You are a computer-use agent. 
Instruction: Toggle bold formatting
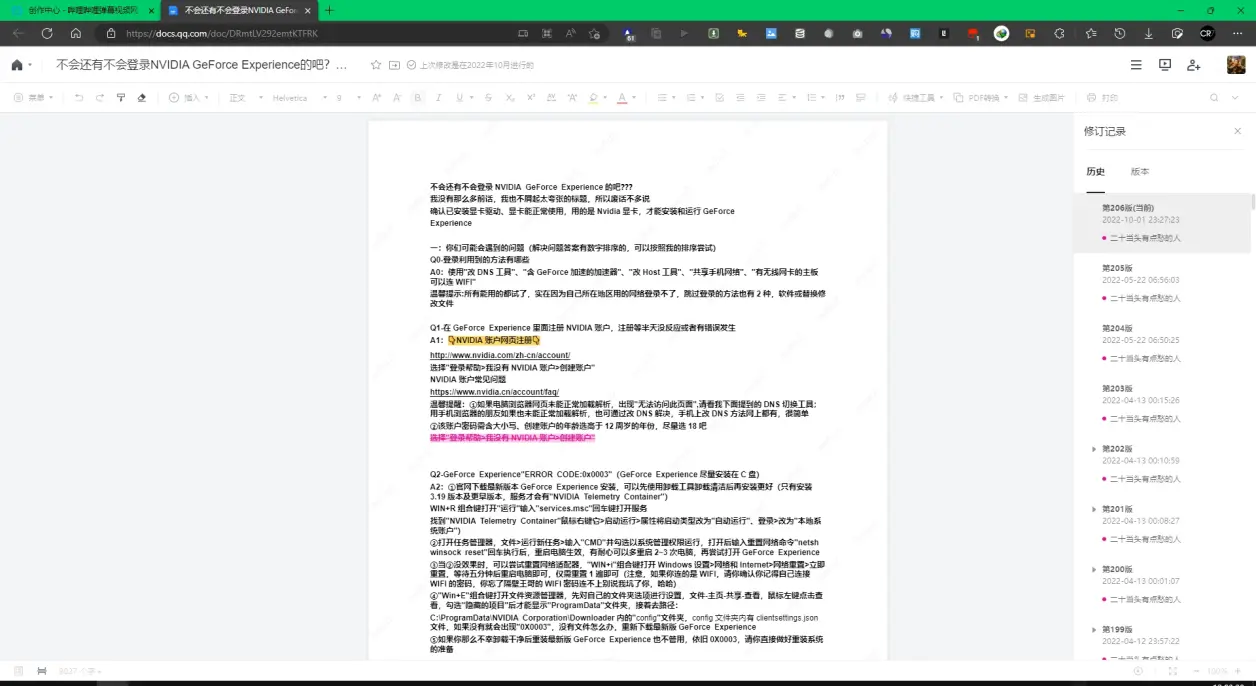coord(418,98)
